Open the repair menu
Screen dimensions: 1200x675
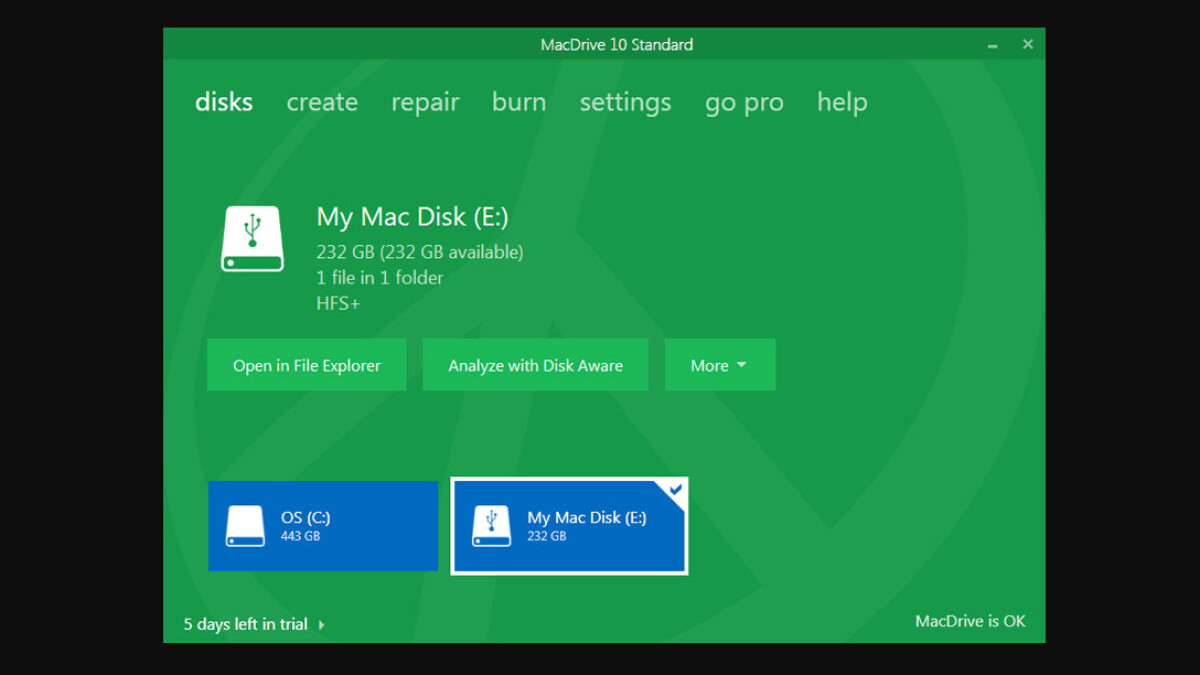coord(425,101)
